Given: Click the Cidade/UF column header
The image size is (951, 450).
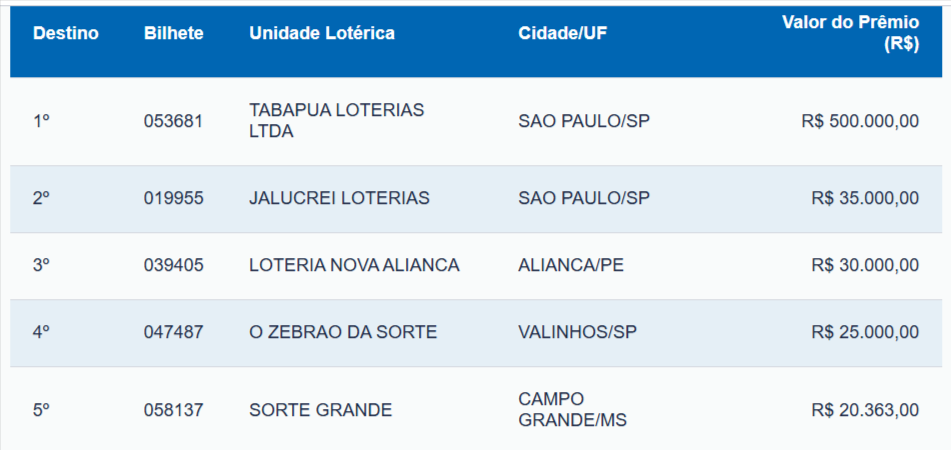Looking at the screenshot, I should [563, 33].
